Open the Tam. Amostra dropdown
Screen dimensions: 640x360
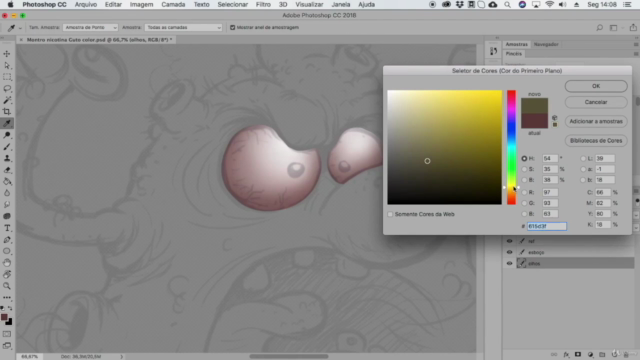pyautogui.click(x=90, y=27)
